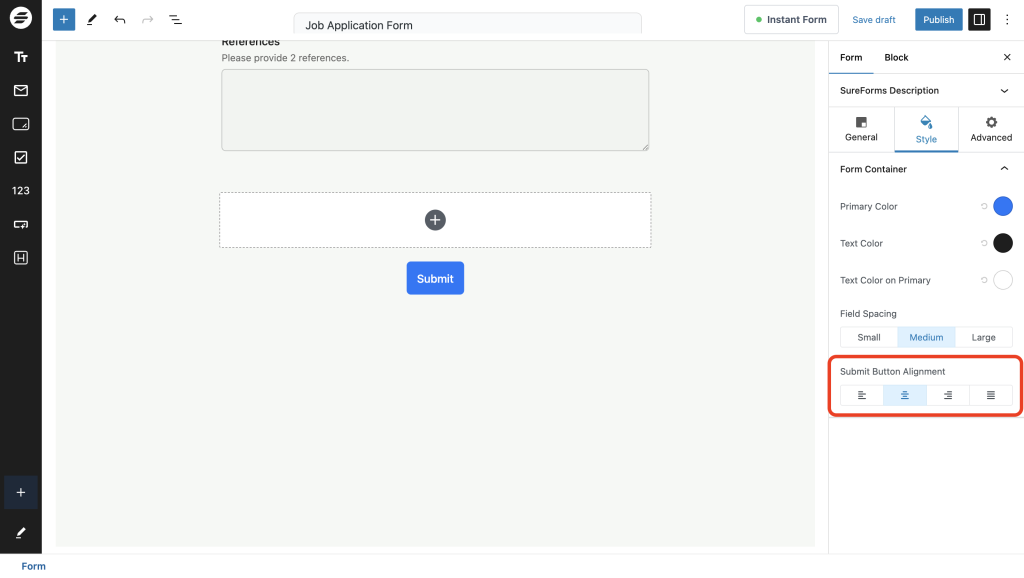The height and width of the screenshot is (578, 1024).
Task: Select the Number field 123 icon
Action: pyautogui.click(x=20, y=190)
